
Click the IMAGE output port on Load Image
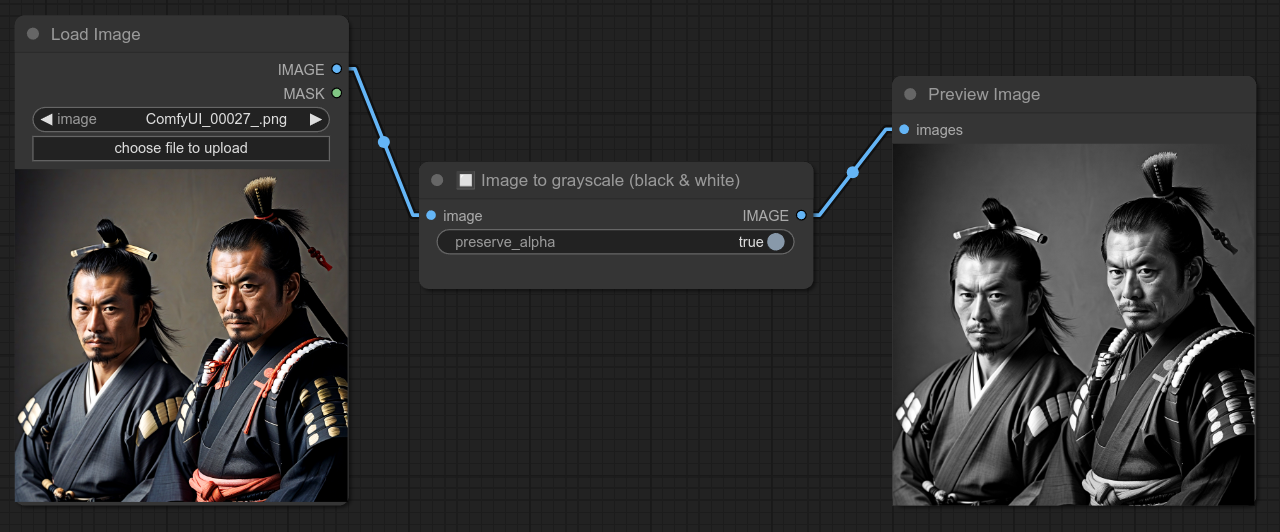tap(337, 69)
